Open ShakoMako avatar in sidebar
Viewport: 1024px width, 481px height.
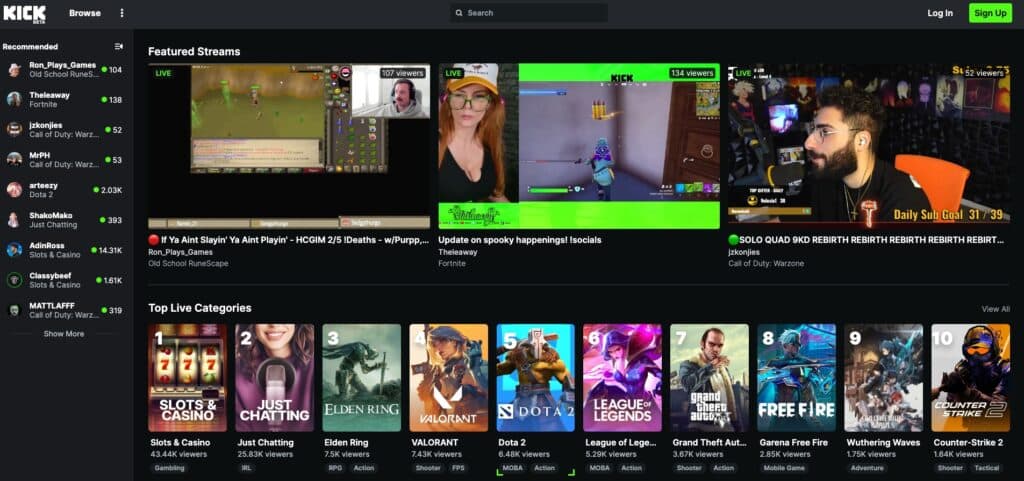pos(14,220)
